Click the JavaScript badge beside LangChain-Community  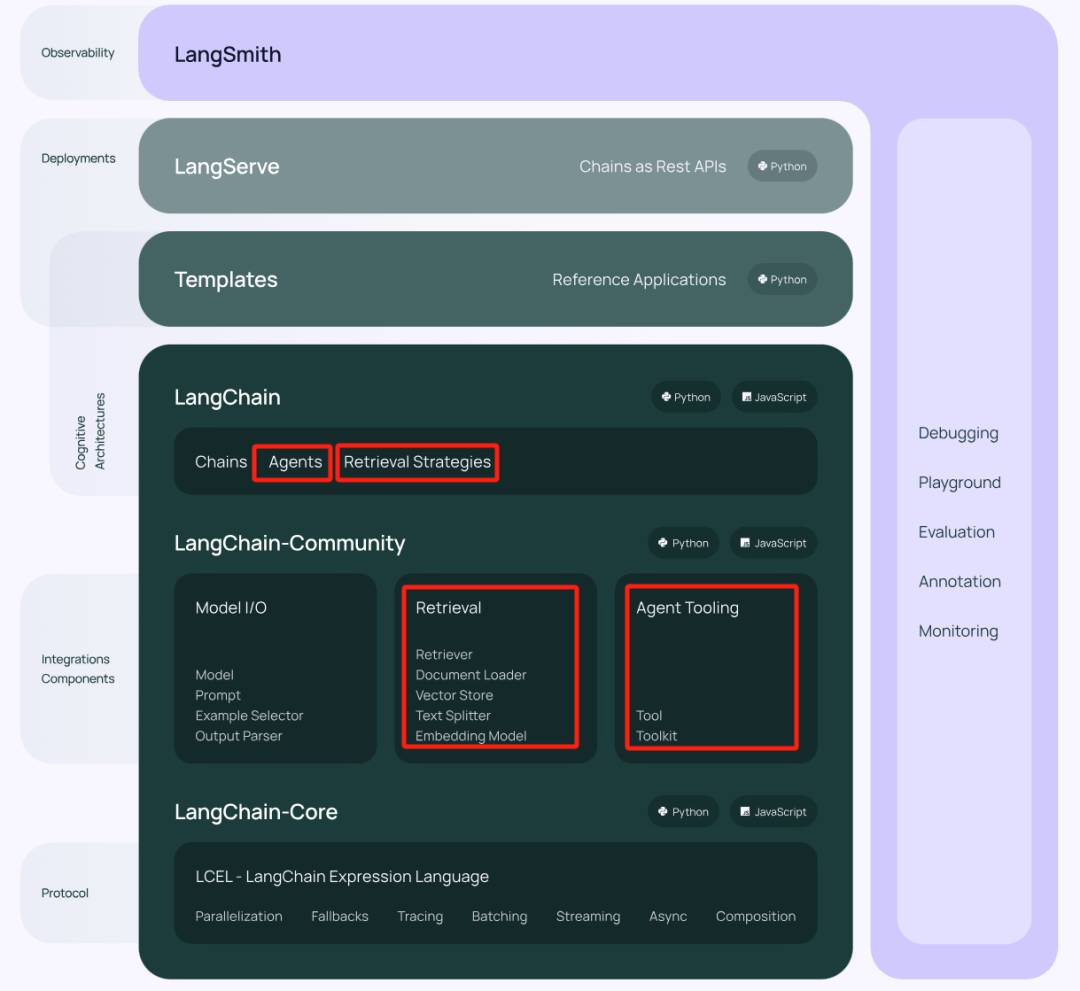[x=773, y=543]
